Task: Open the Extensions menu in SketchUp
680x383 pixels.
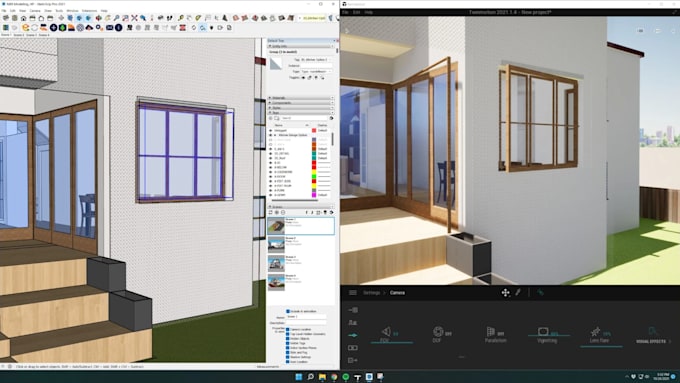Action: pyautogui.click(x=89, y=10)
